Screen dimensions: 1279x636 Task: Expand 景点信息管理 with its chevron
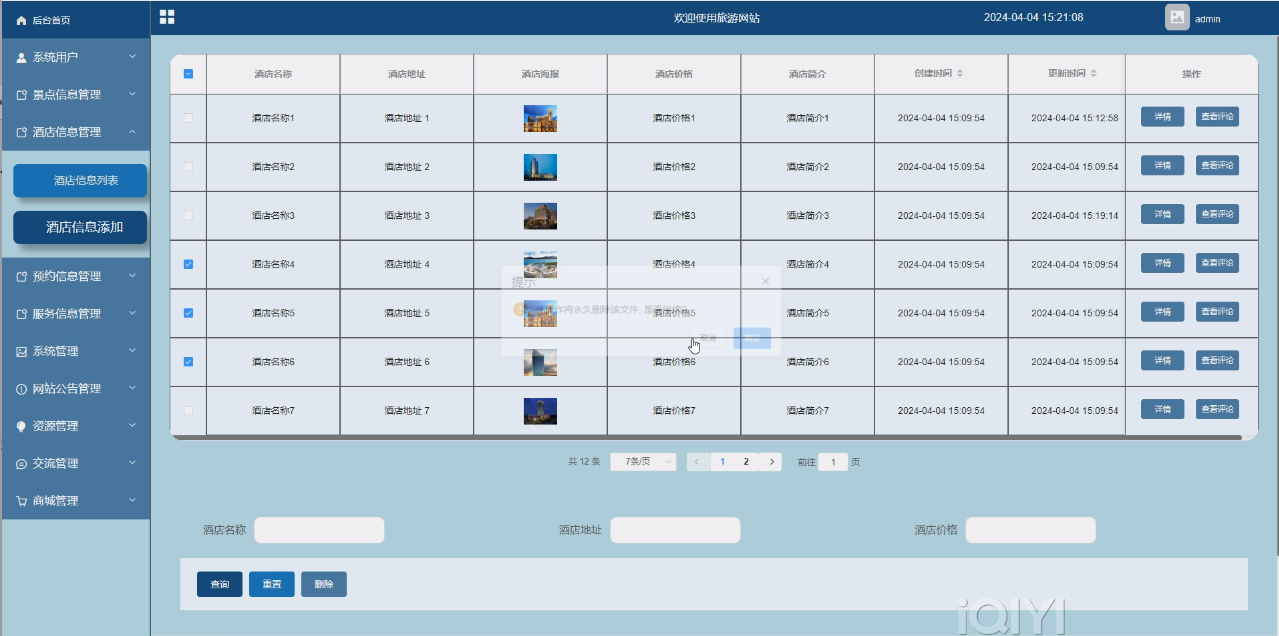click(132, 94)
